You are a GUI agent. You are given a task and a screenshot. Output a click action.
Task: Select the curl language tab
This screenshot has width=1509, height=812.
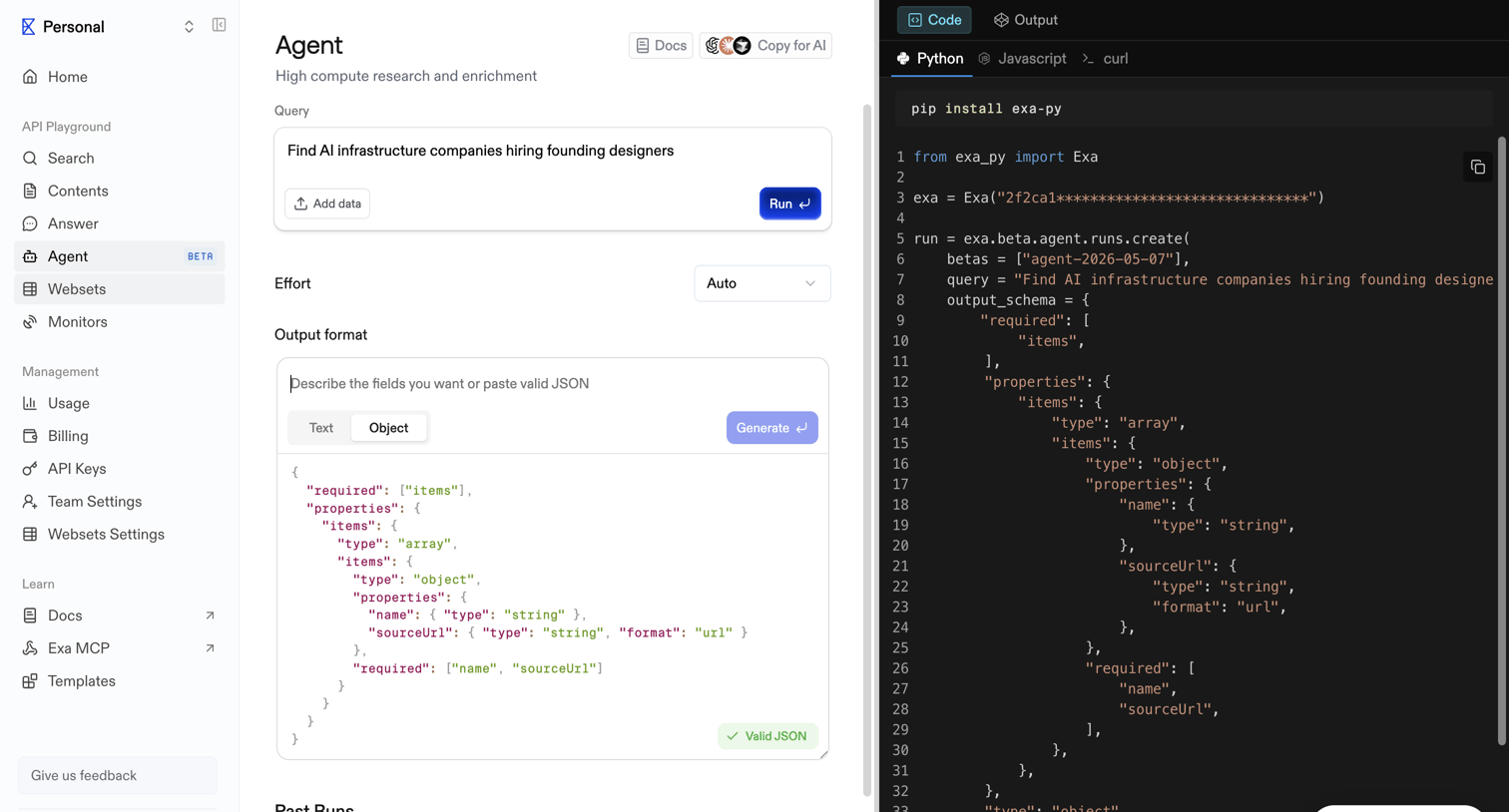tap(1106, 59)
